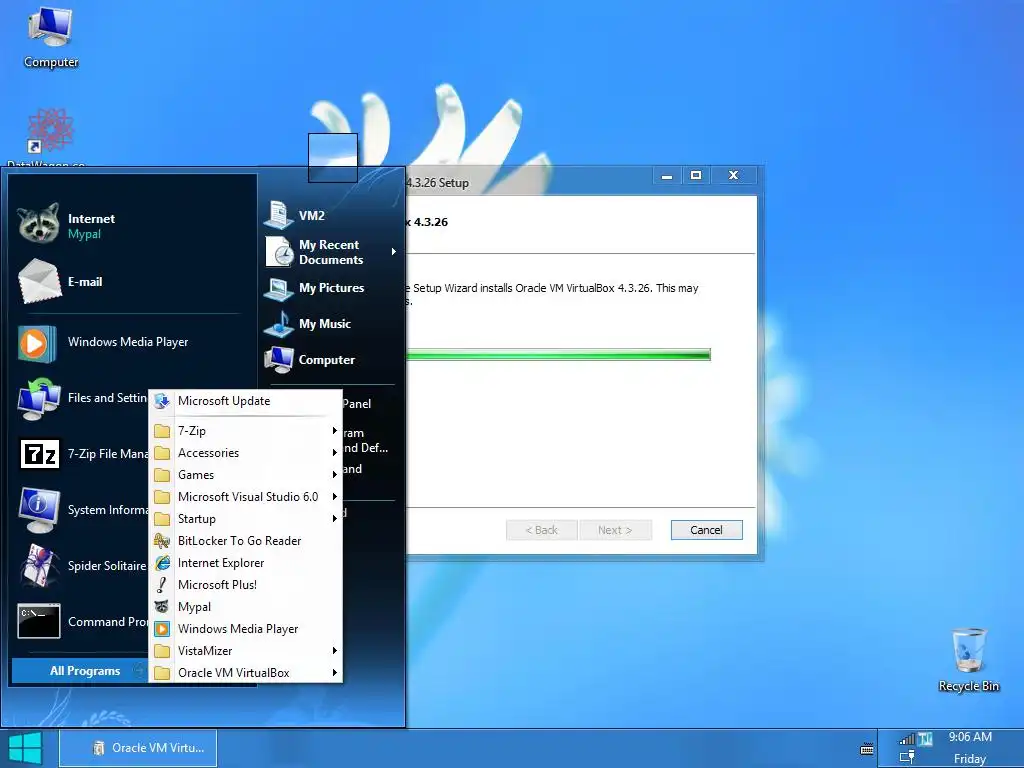
Task: Open Mypal raccoon Internet icon in Start menu
Action: 38,225
